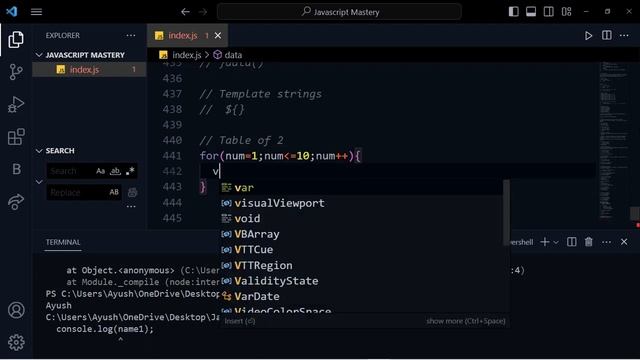Viewport: 640px width, 360px height.
Task: Choose var from autocomplete list
Action: (x=362, y=188)
